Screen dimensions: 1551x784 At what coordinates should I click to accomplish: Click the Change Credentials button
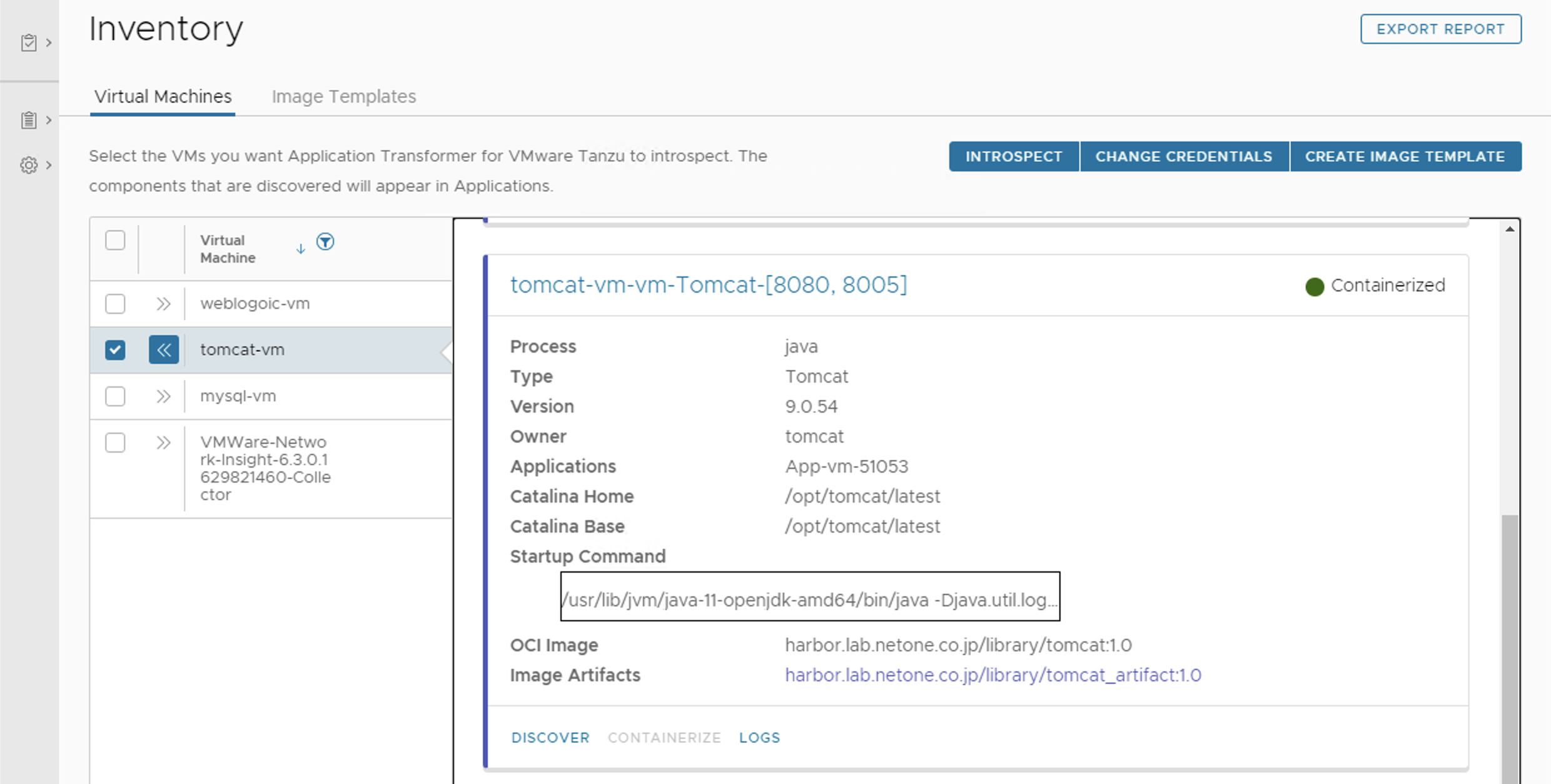click(1184, 156)
